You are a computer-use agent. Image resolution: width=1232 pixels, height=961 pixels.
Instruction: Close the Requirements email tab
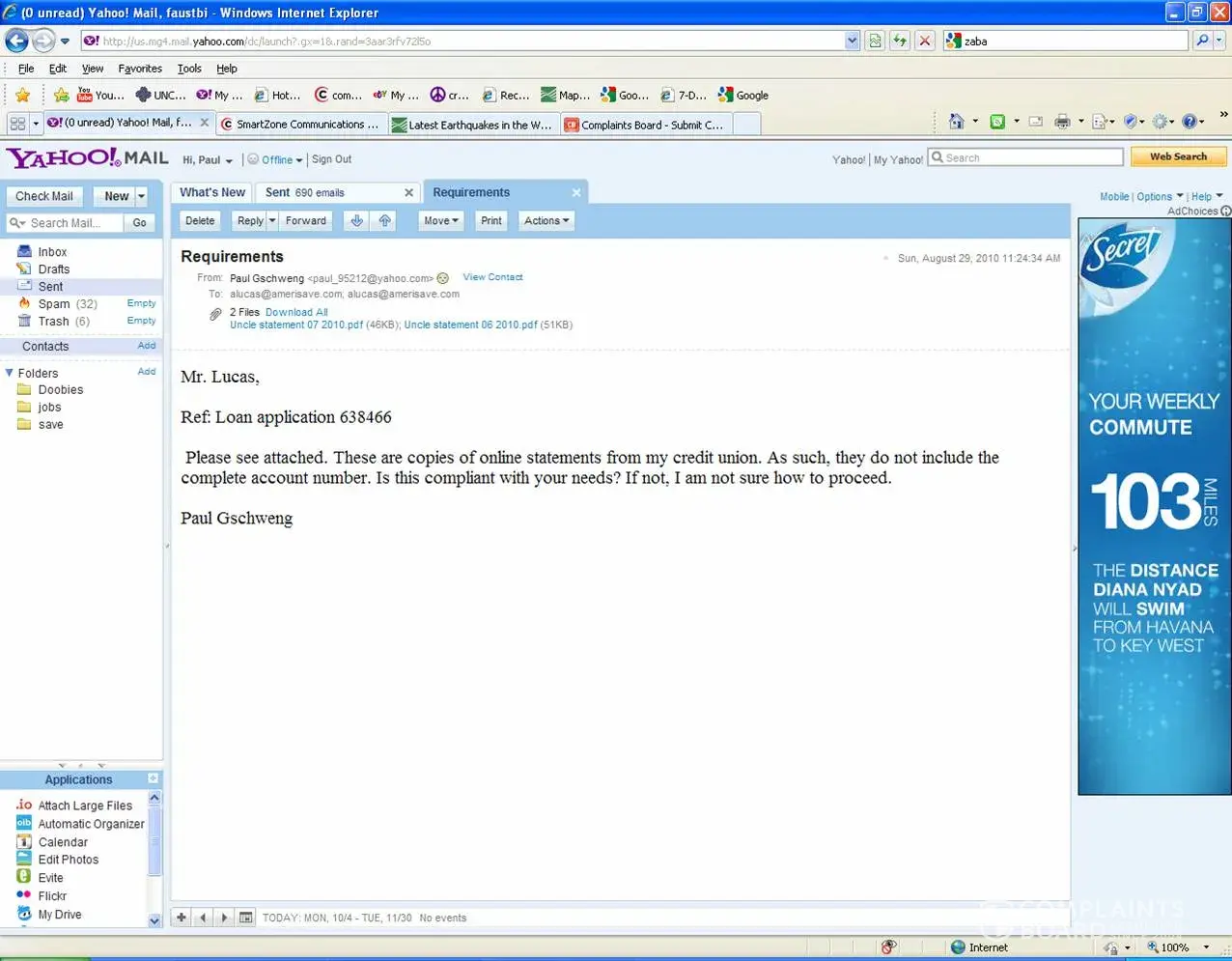pos(576,193)
